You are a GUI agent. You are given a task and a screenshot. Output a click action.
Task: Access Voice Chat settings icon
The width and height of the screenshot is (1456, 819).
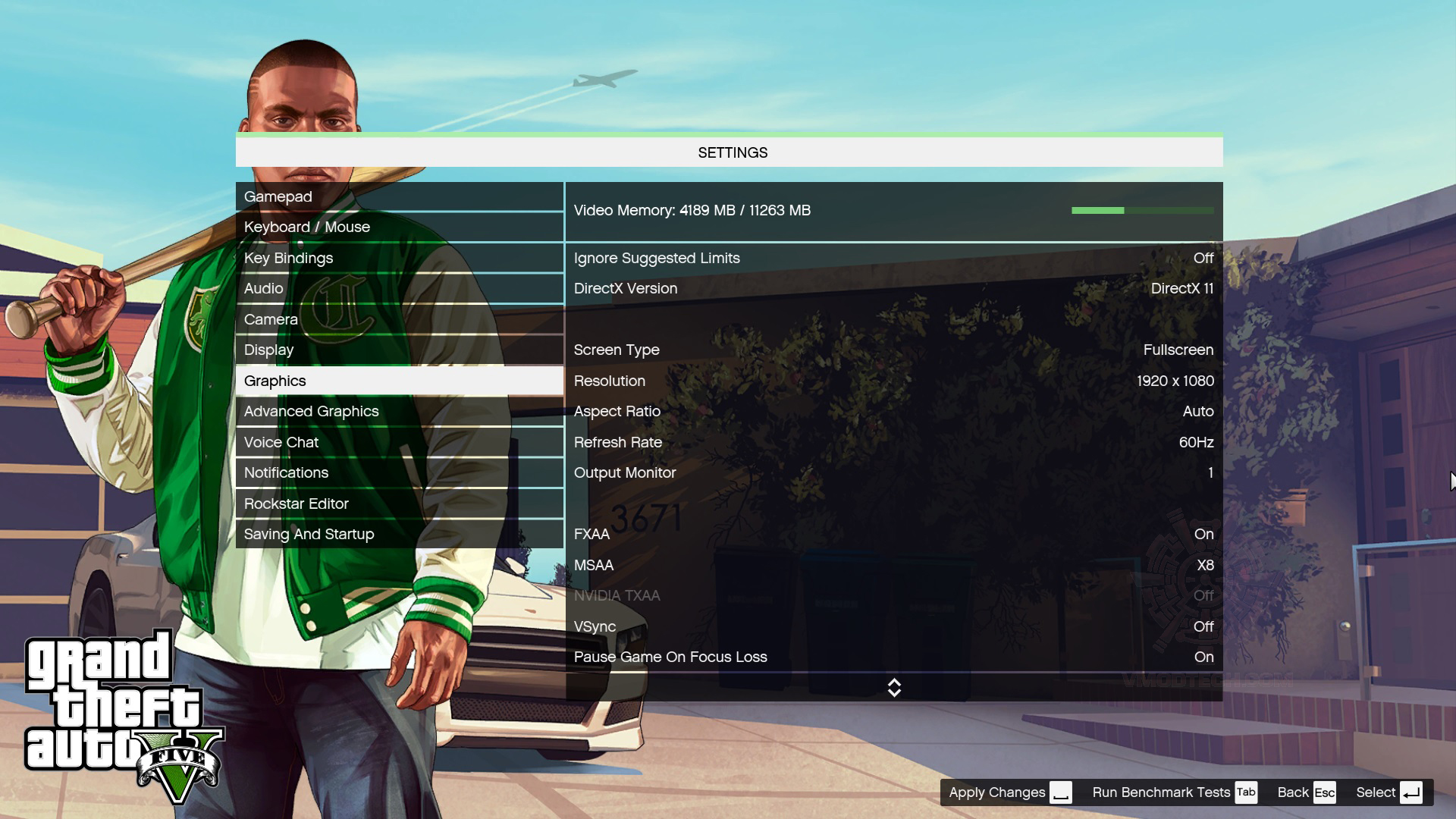coord(281,441)
